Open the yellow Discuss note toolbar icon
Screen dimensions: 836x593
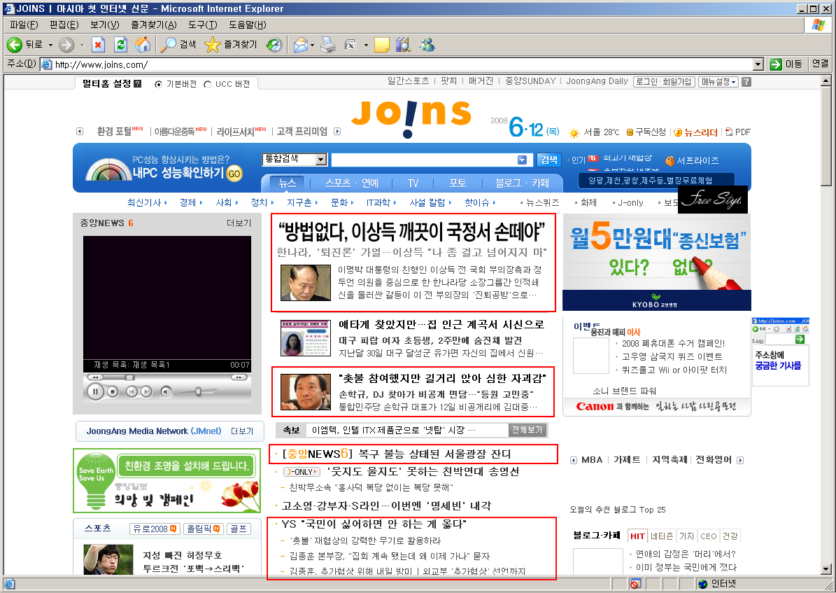[x=382, y=45]
